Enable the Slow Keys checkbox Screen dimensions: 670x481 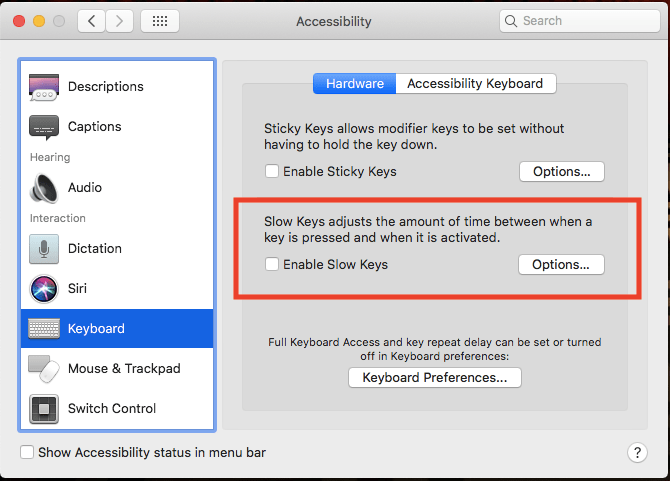click(x=272, y=265)
